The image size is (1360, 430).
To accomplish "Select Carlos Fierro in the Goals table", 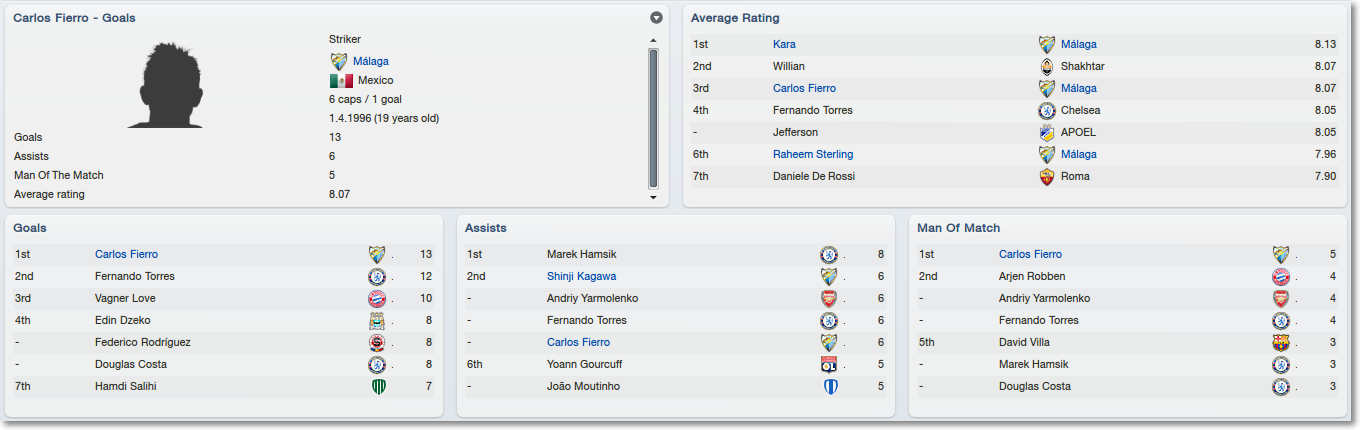I will tap(126, 254).
